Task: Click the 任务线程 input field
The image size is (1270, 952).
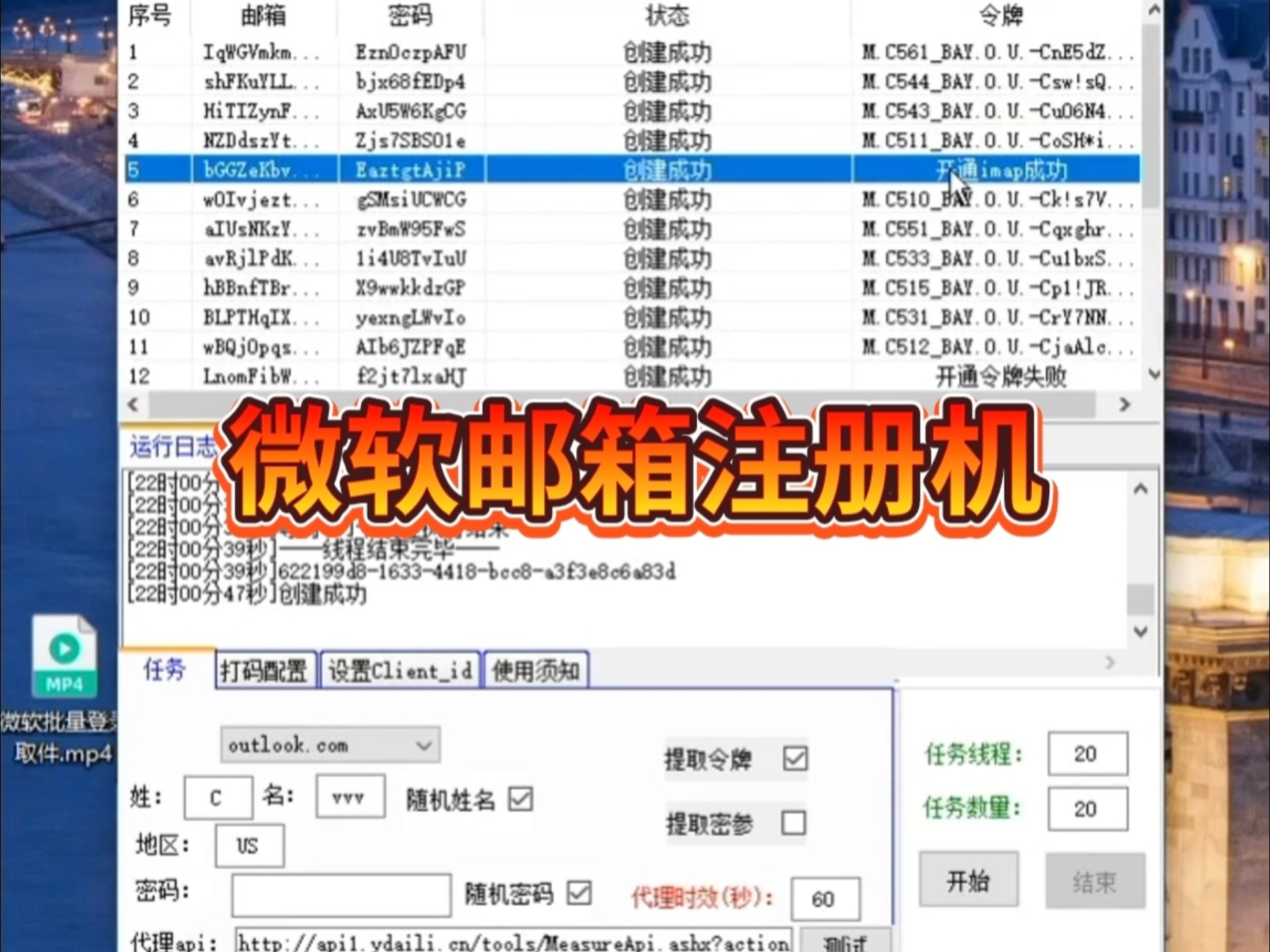Action: (x=1087, y=754)
